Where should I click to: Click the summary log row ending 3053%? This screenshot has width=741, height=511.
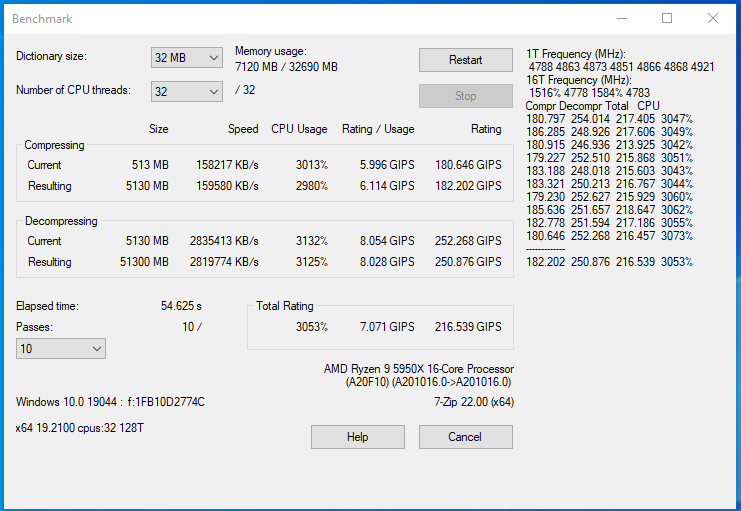pos(610,262)
